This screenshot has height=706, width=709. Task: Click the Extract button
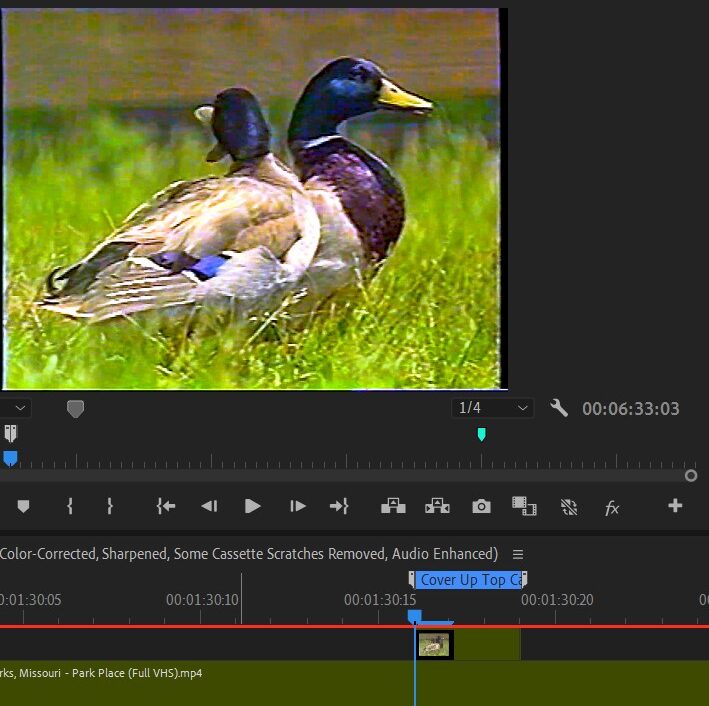(437, 506)
